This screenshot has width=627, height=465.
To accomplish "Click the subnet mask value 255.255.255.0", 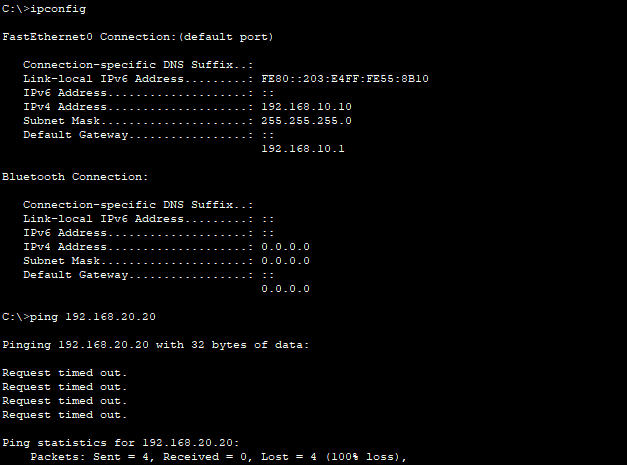I will 306,120.
